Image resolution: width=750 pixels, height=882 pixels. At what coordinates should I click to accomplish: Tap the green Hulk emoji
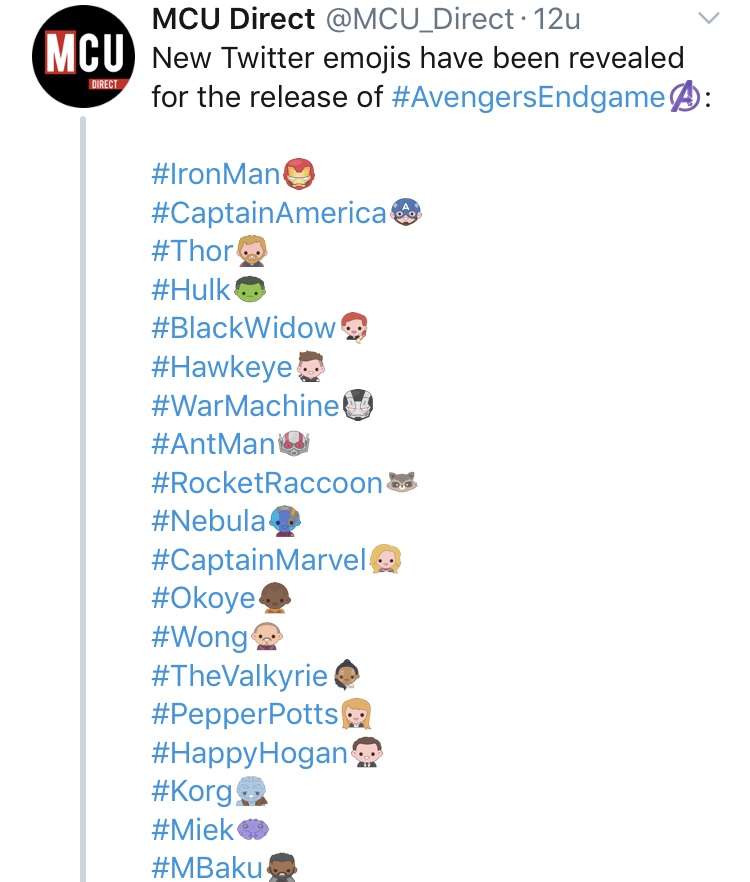click(249, 289)
